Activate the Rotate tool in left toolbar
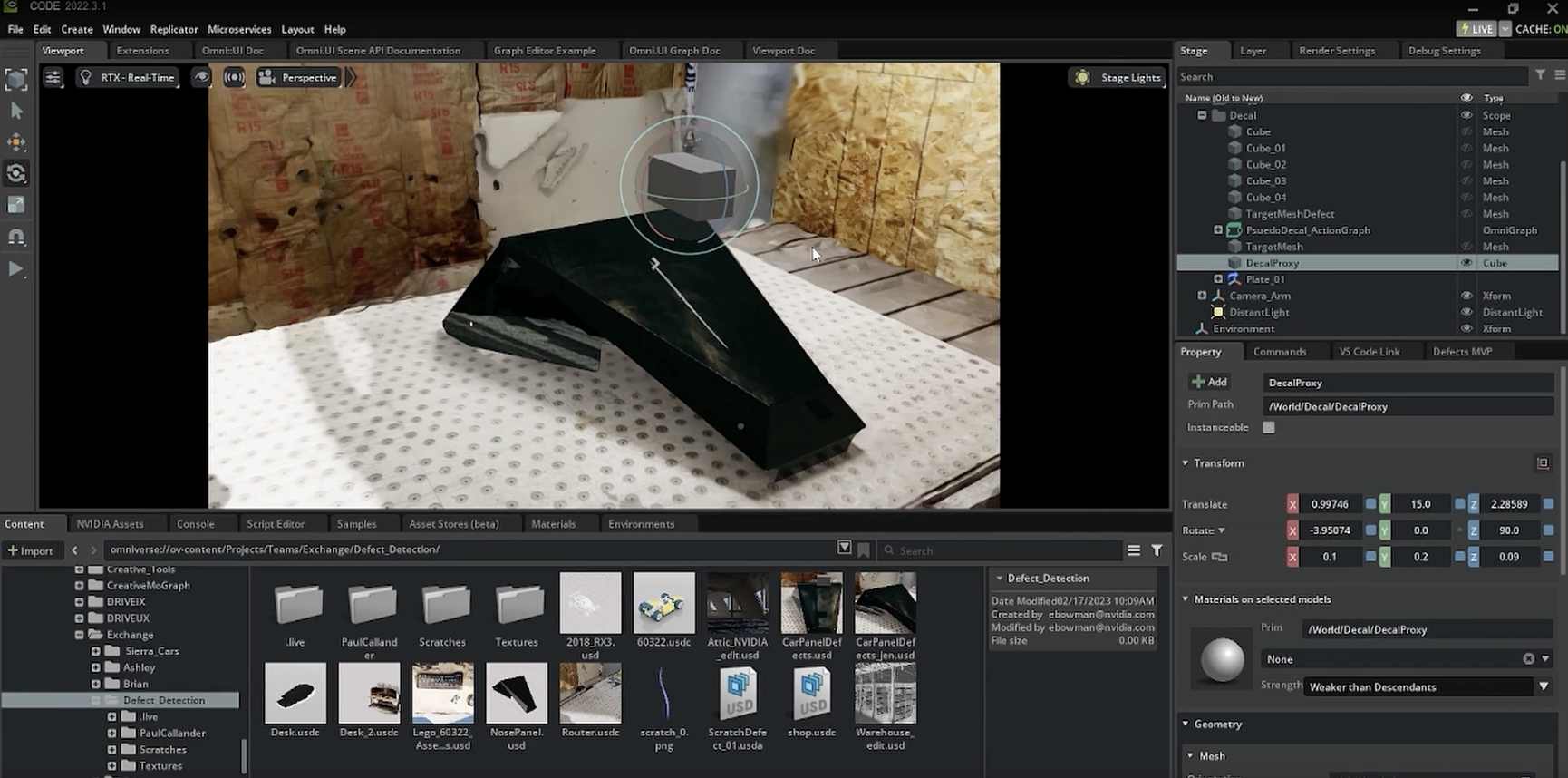 pyautogui.click(x=16, y=173)
